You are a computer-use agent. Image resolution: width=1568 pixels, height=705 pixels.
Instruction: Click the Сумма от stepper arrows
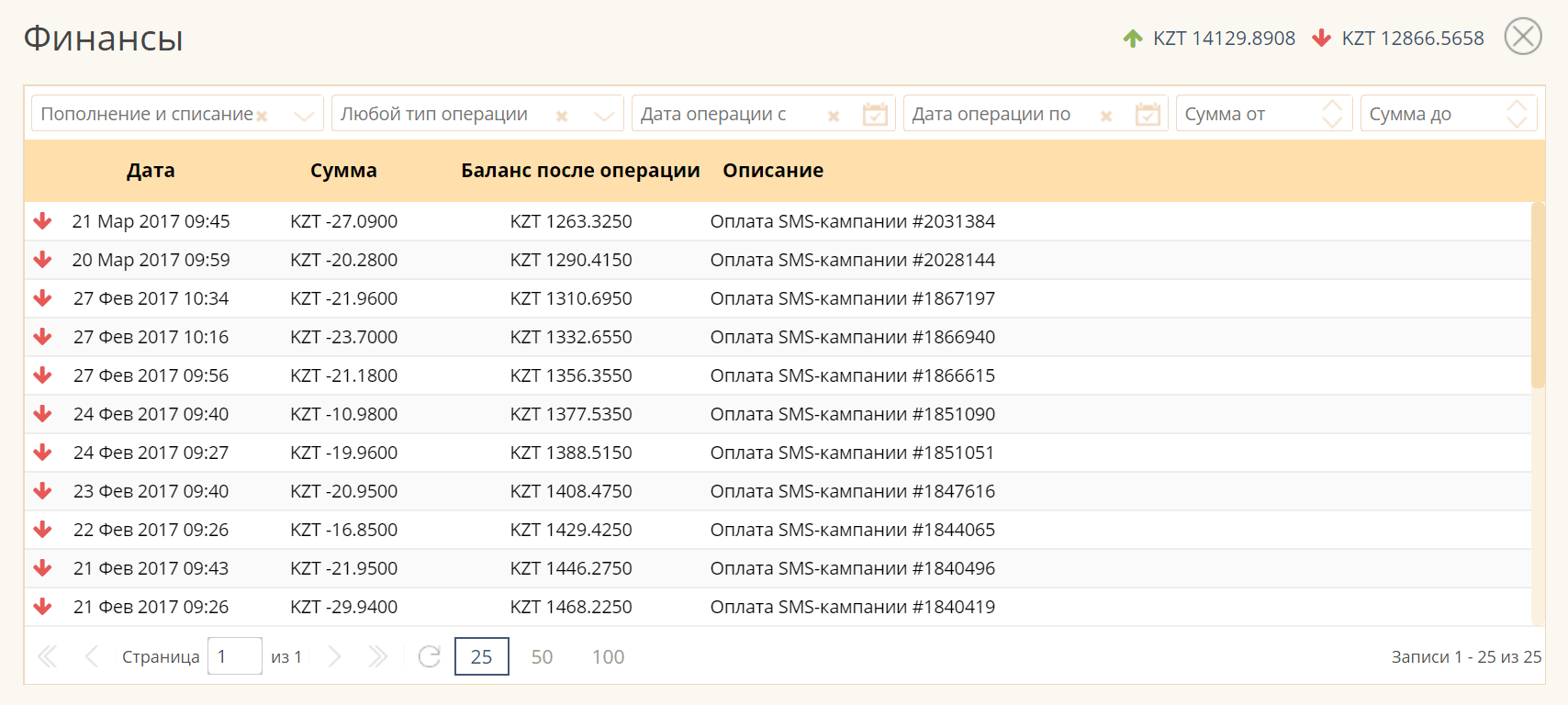(x=1332, y=114)
